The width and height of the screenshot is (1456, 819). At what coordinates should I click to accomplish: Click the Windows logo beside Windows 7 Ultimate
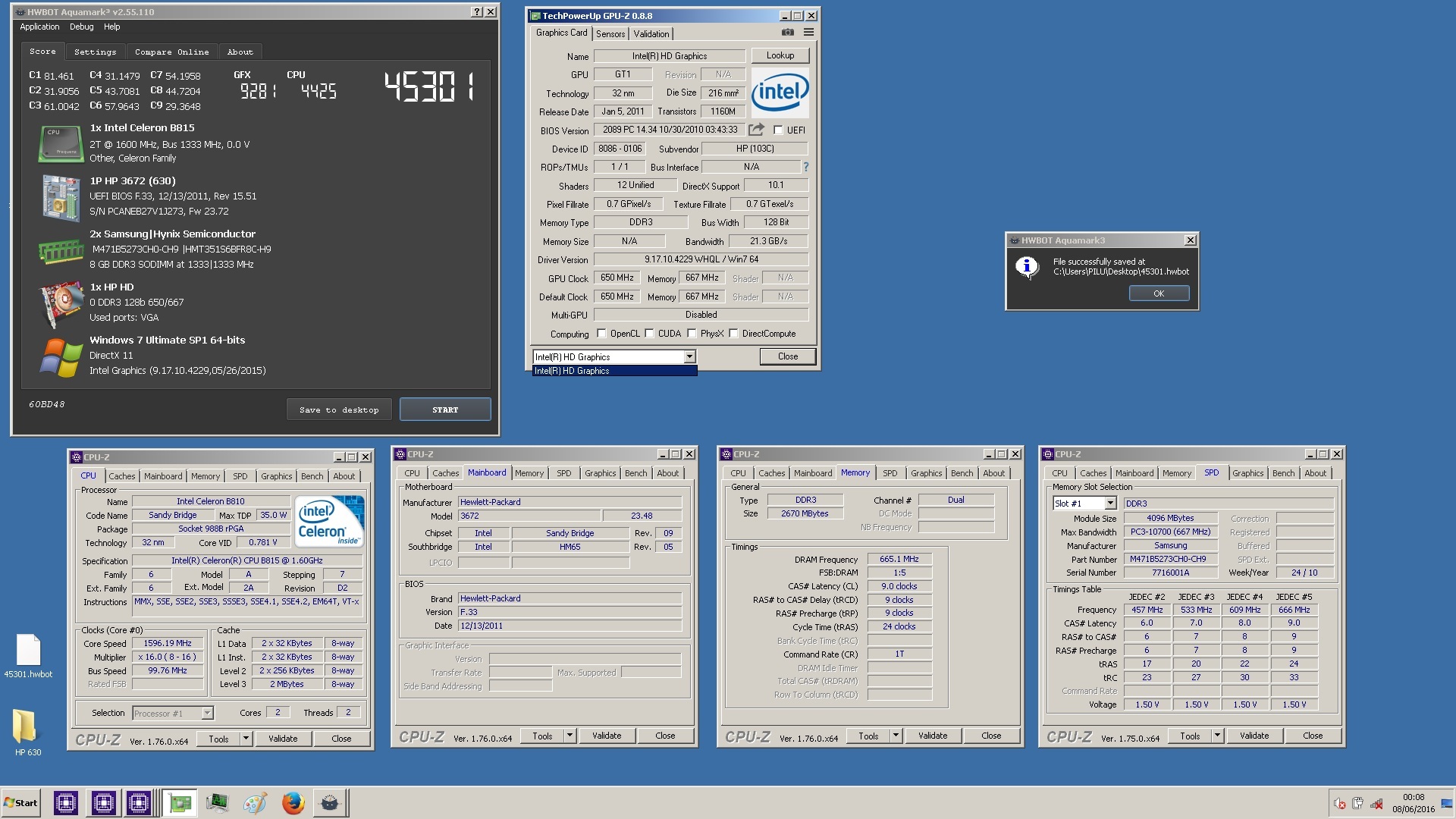pyautogui.click(x=61, y=357)
